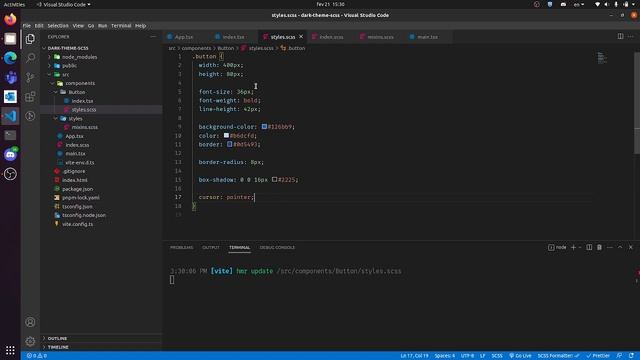
Task: Click the Go Live status bar button
Action: coord(520,356)
